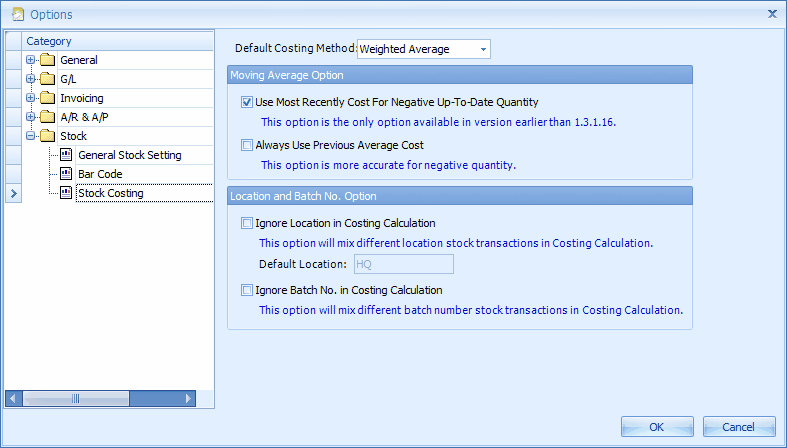
Task: Expand the General tree node
Action: [31, 60]
